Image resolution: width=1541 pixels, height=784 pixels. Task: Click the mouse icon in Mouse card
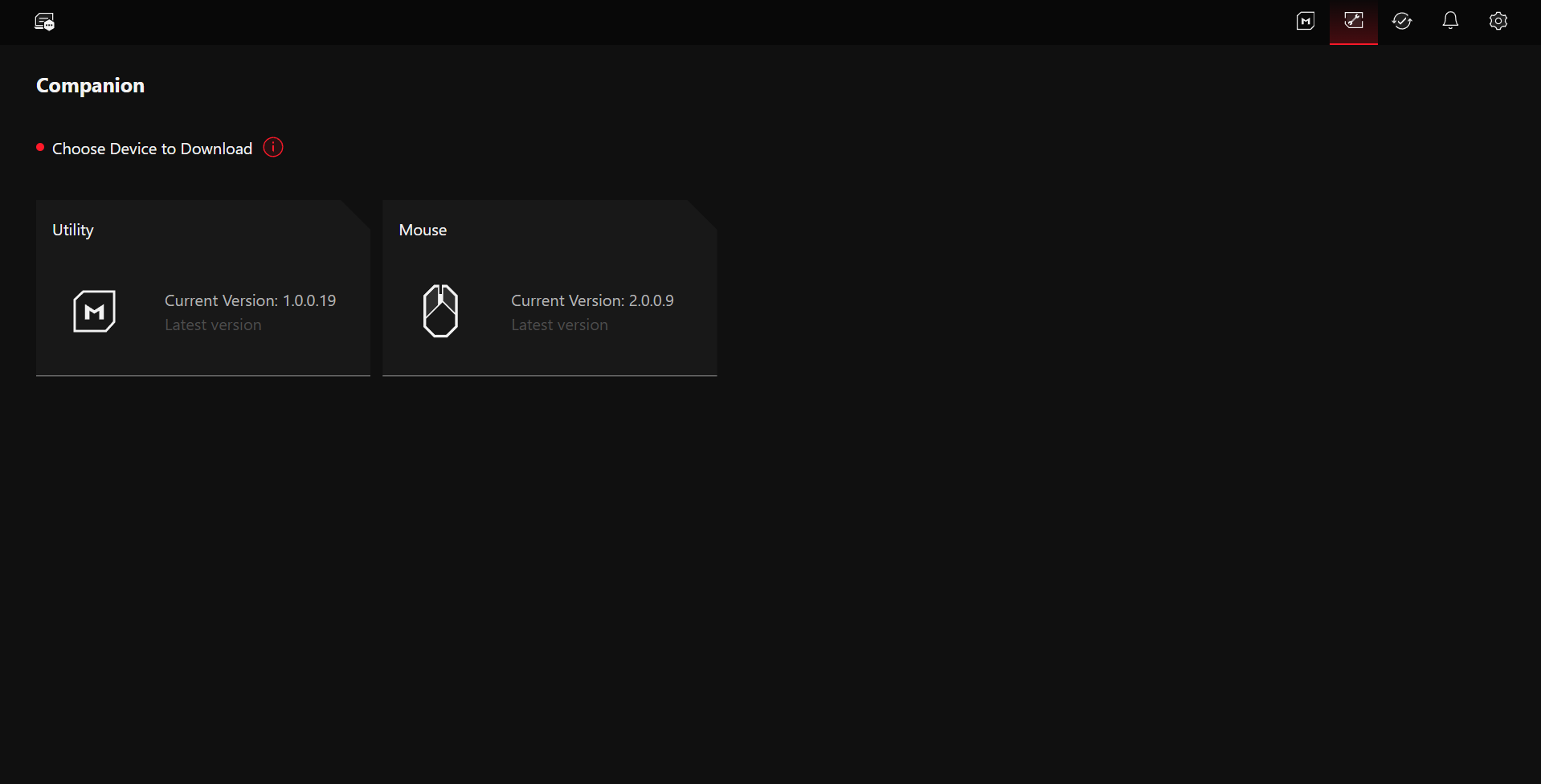pos(440,311)
